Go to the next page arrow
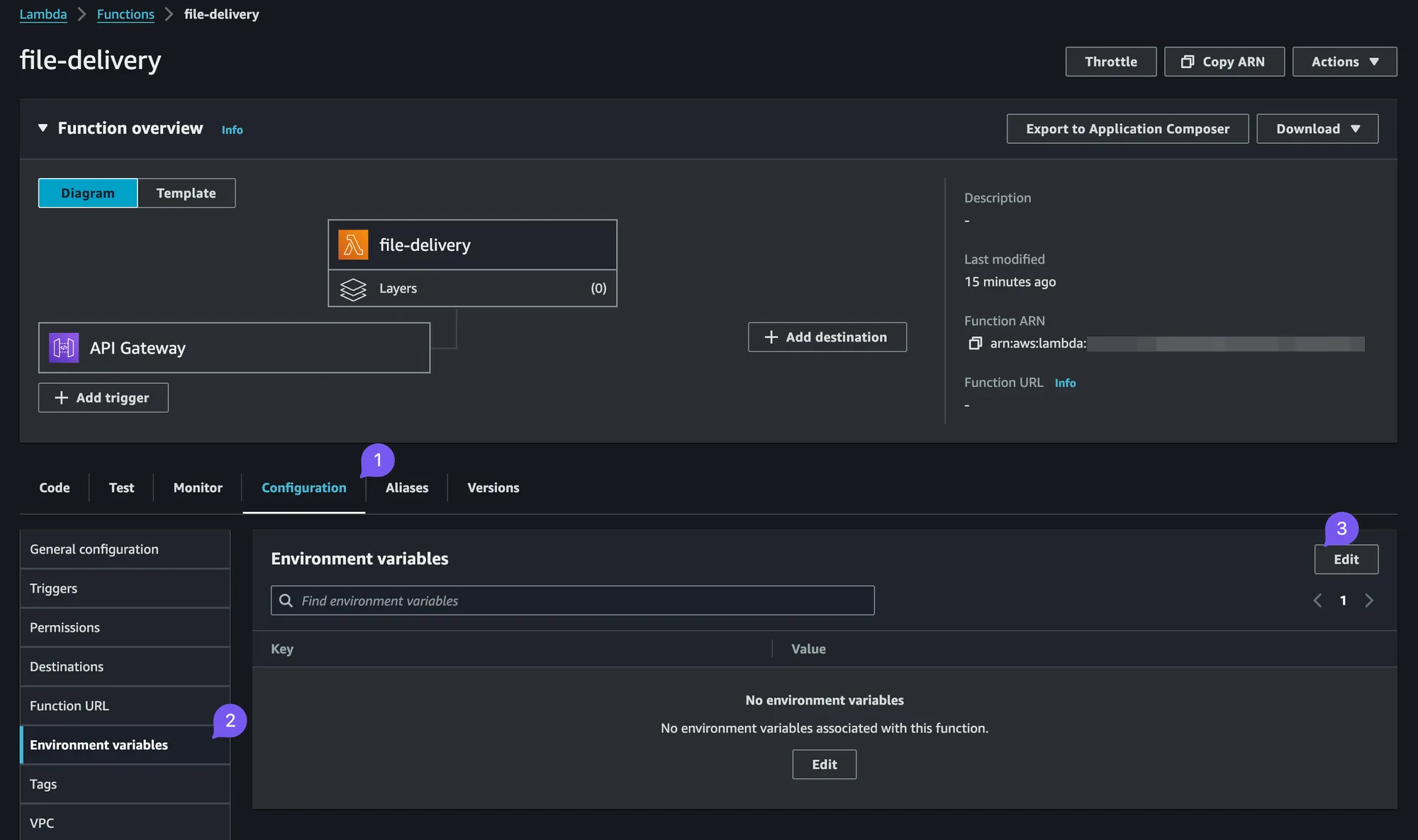The width and height of the screenshot is (1418, 840). click(1369, 601)
